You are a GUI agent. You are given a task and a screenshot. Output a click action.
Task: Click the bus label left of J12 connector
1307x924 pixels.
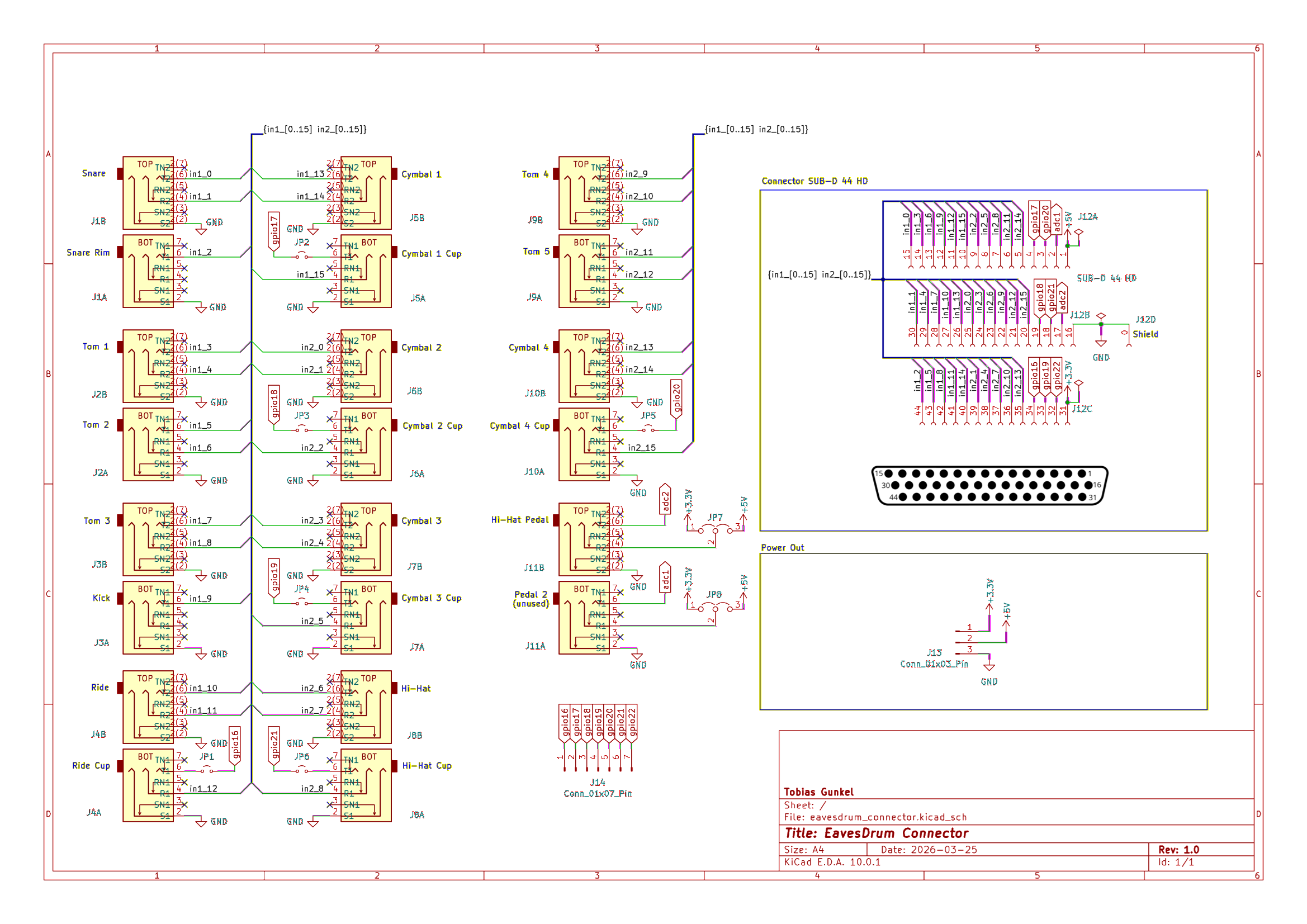click(x=819, y=275)
